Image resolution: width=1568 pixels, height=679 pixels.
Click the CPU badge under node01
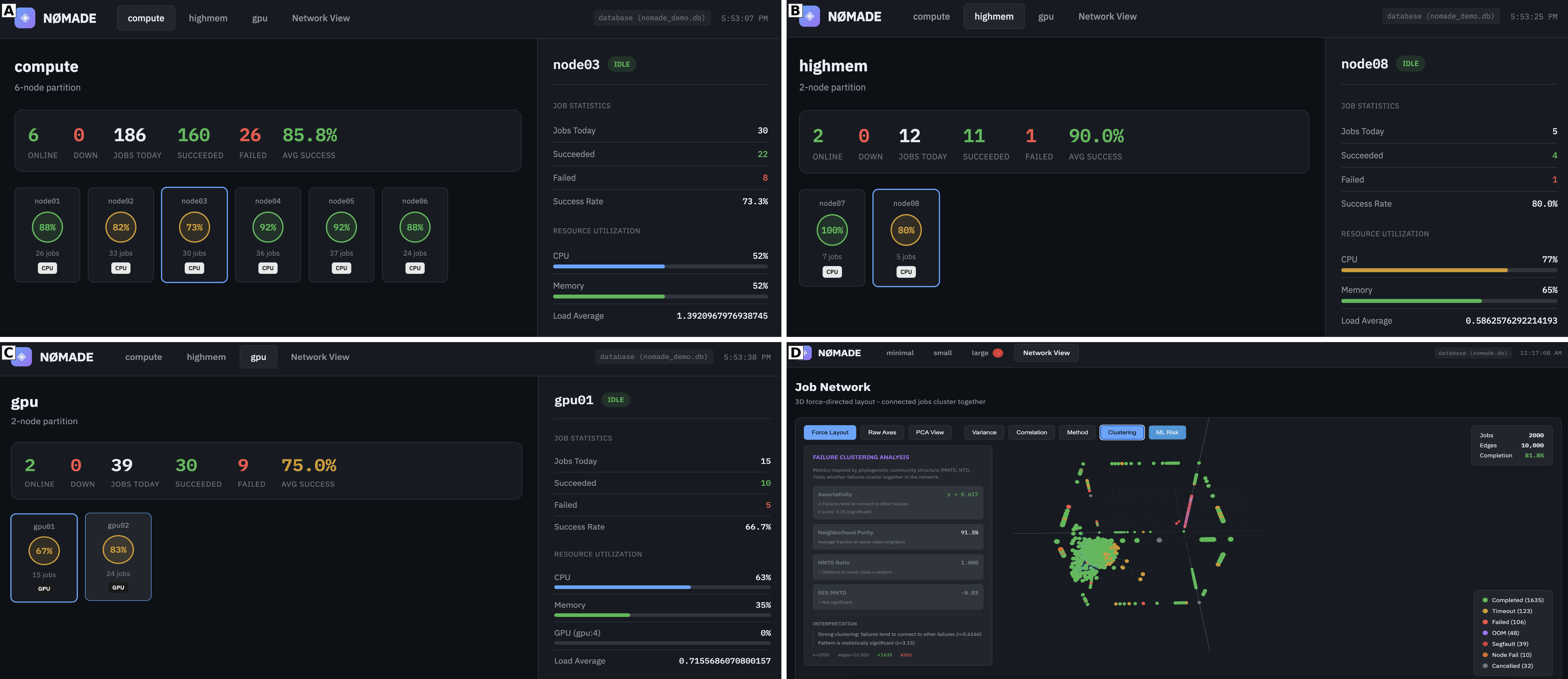(x=47, y=268)
